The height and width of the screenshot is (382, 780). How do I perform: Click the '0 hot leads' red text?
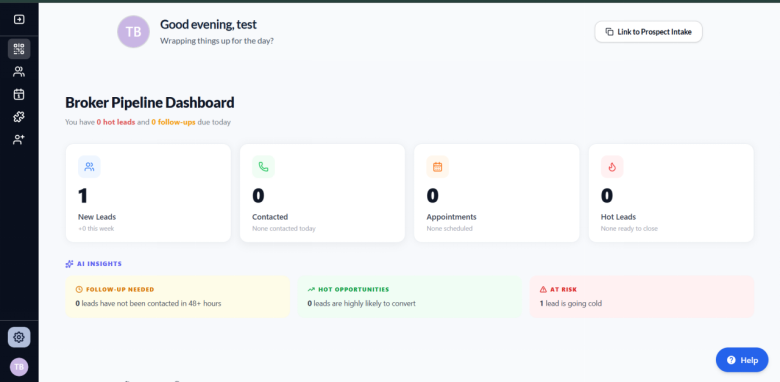116,122
